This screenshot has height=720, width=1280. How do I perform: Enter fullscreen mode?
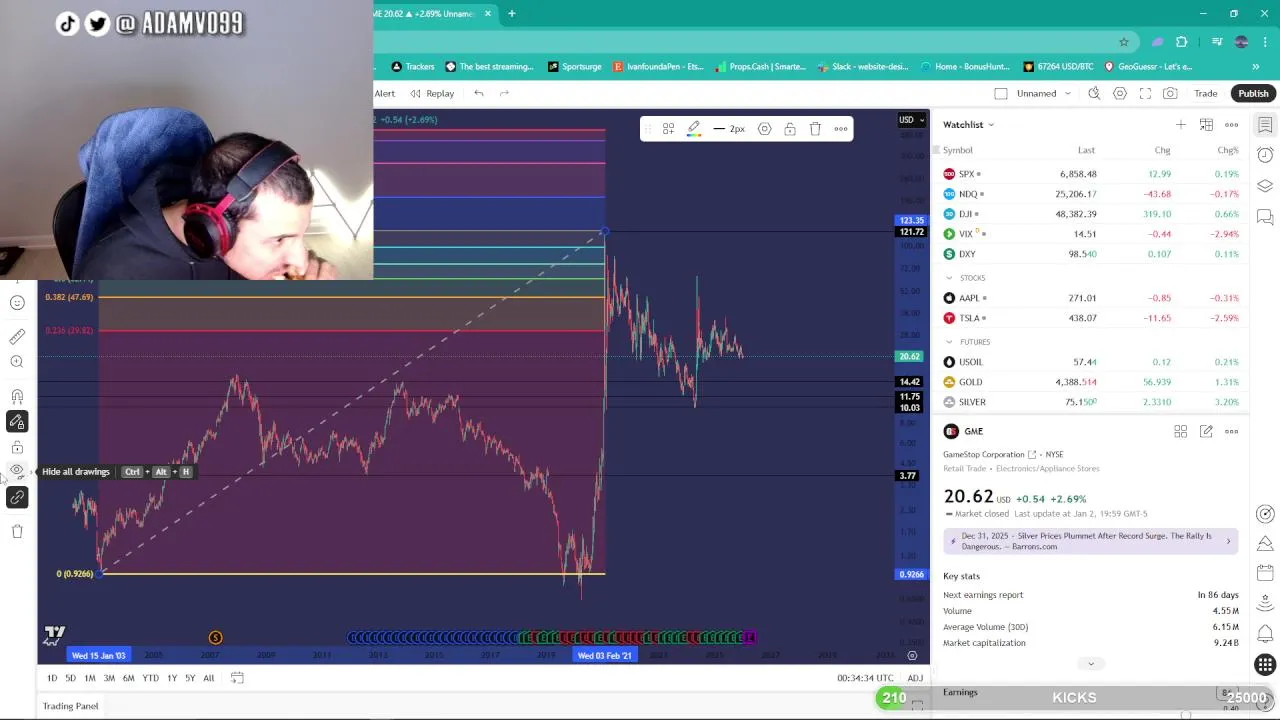coord(1145,93)
